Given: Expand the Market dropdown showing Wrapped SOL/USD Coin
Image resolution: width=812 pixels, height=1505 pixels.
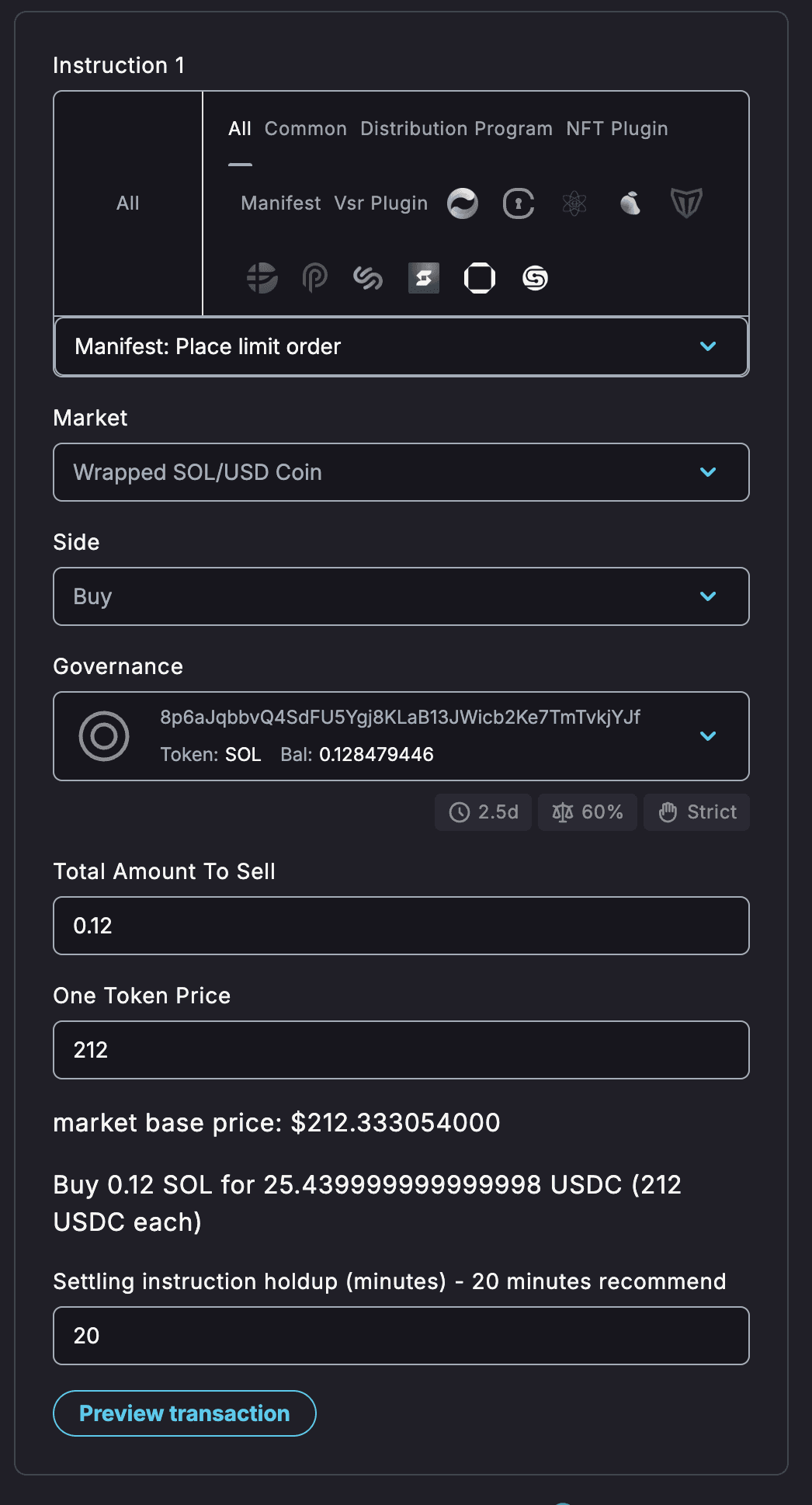Looking at the screenshot, I should tap(401, 472).
